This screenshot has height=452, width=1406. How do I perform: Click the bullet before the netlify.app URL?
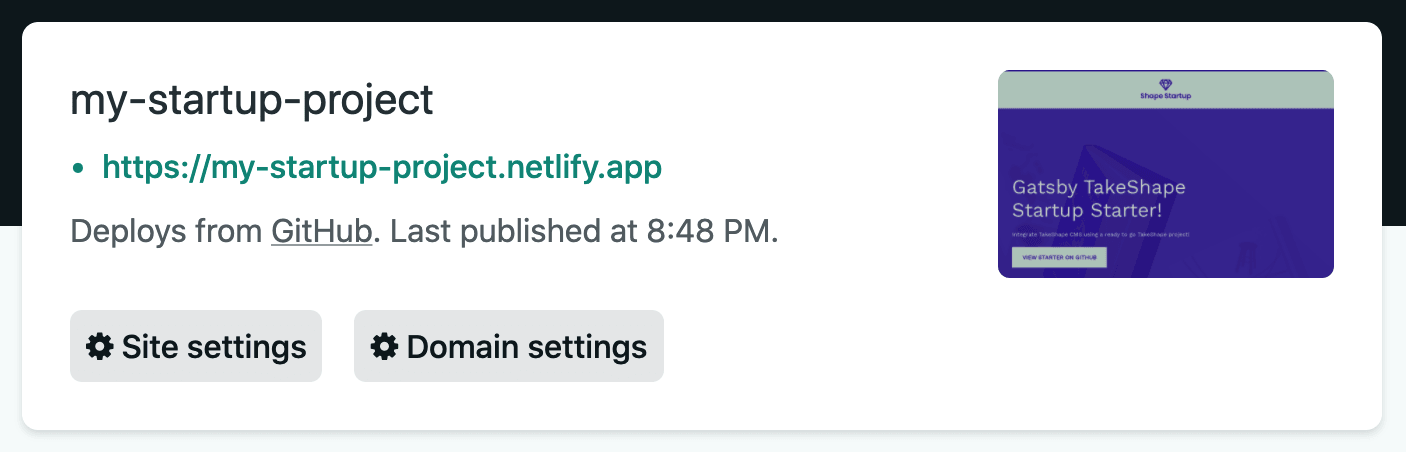tap(78, 168)
